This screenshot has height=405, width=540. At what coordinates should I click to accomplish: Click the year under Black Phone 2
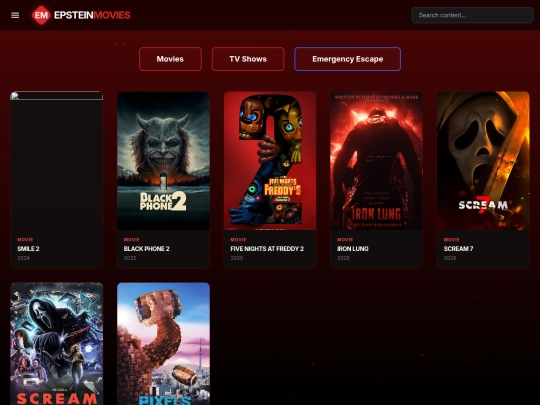click(130, 258)
